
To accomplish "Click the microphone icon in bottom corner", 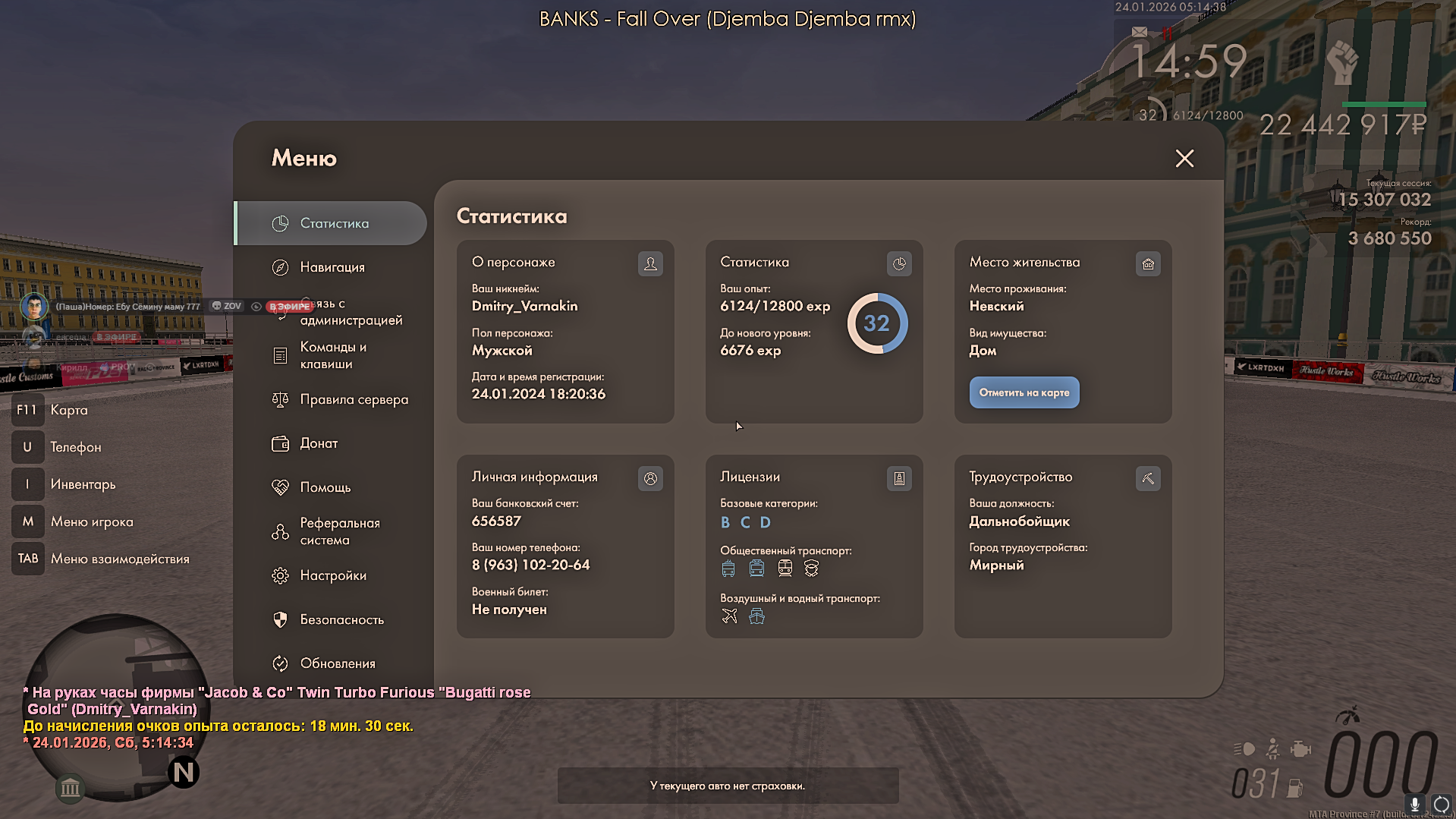I will (x=1414, y=804).
